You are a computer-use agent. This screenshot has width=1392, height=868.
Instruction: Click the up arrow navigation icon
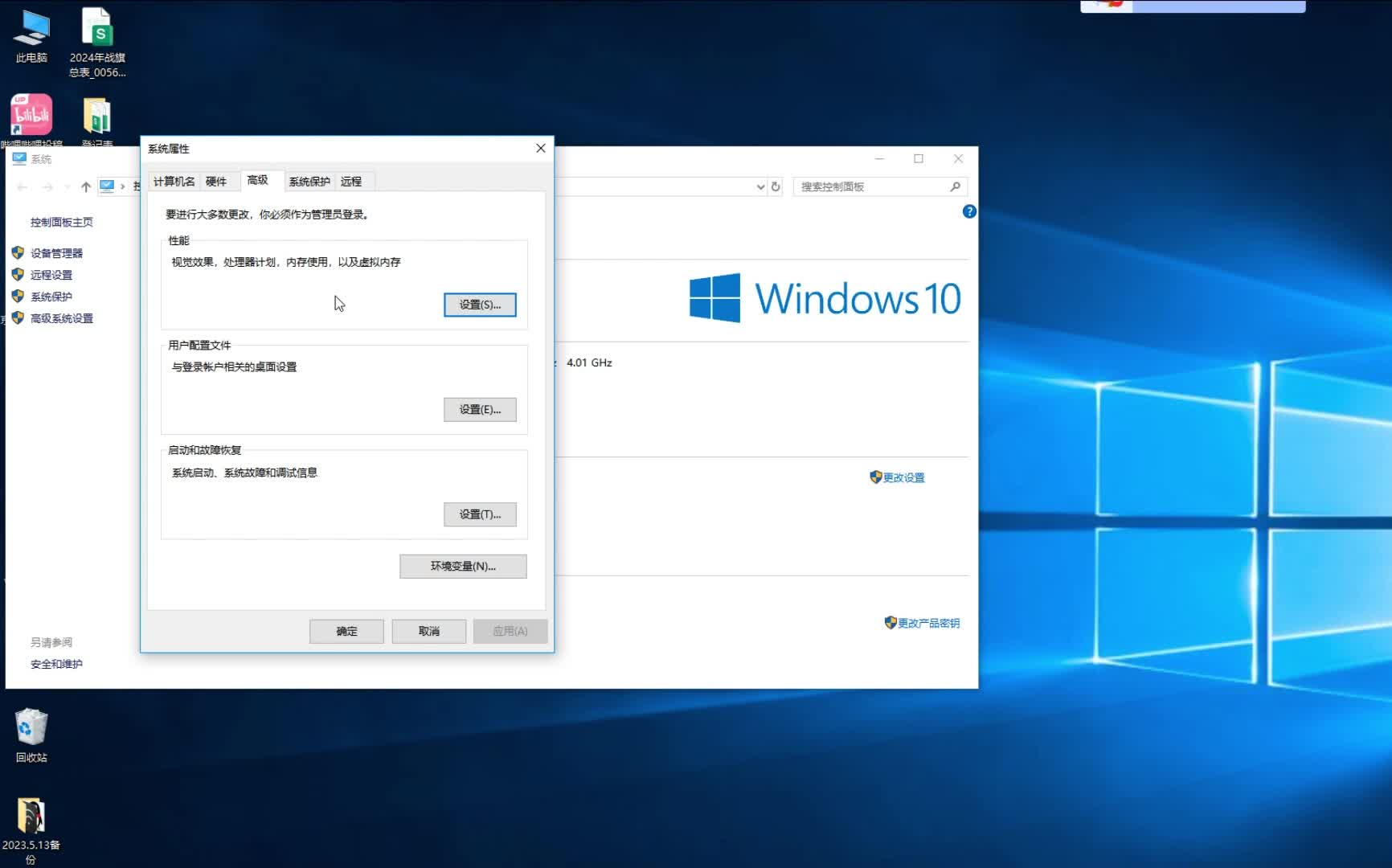(x=86, y=186)
